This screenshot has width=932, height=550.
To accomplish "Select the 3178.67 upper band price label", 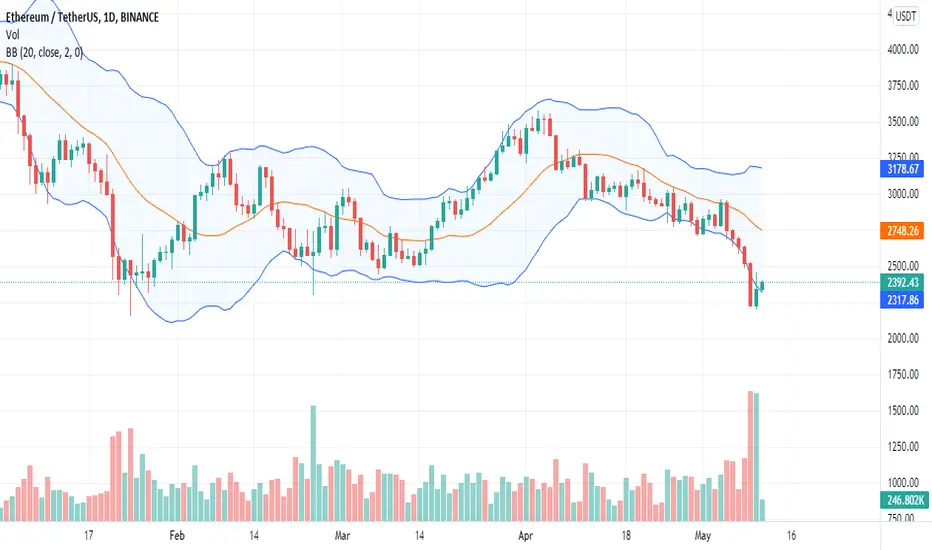I will point(902,169).
